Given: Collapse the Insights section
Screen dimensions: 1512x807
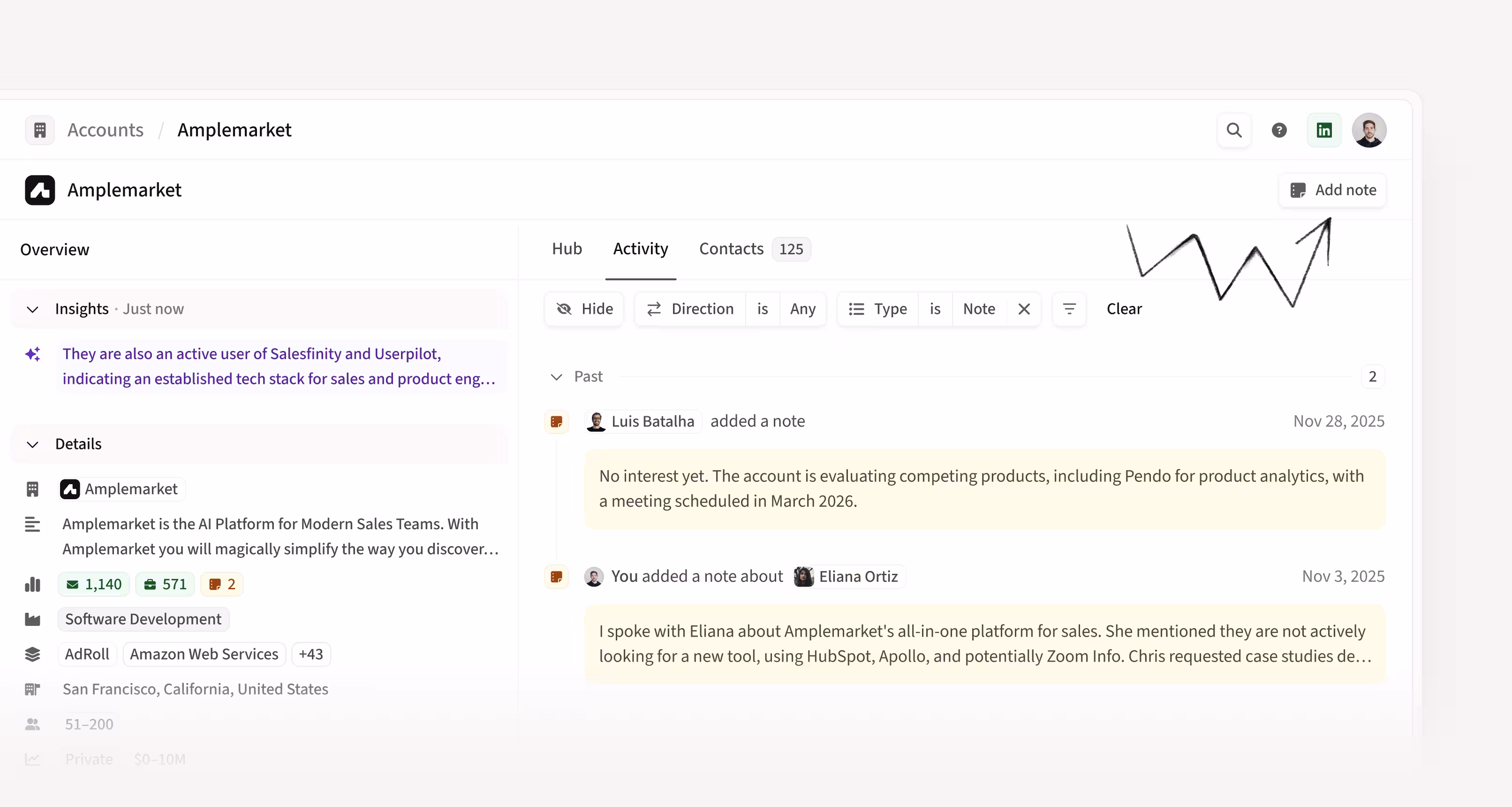Looking at the screenshot, I should [33, 309].
